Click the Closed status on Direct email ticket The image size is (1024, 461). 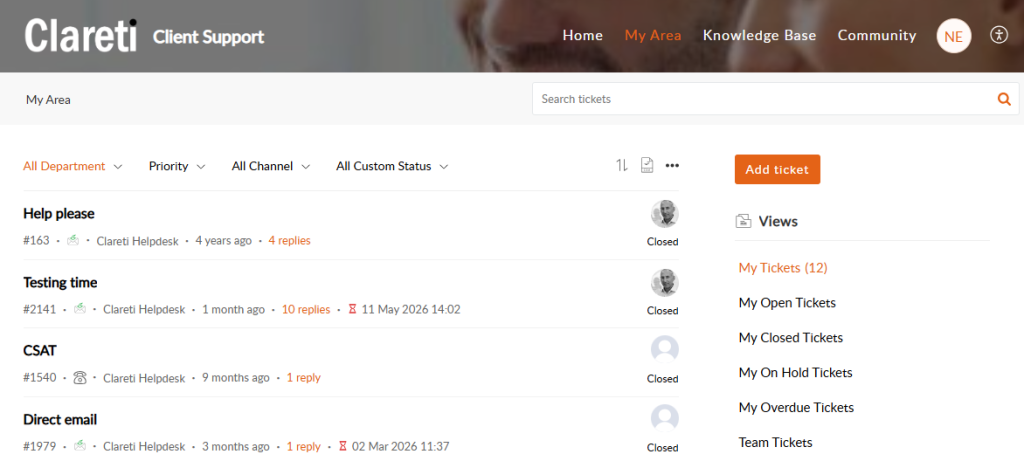pyautogui.click(x=663, y=448)
